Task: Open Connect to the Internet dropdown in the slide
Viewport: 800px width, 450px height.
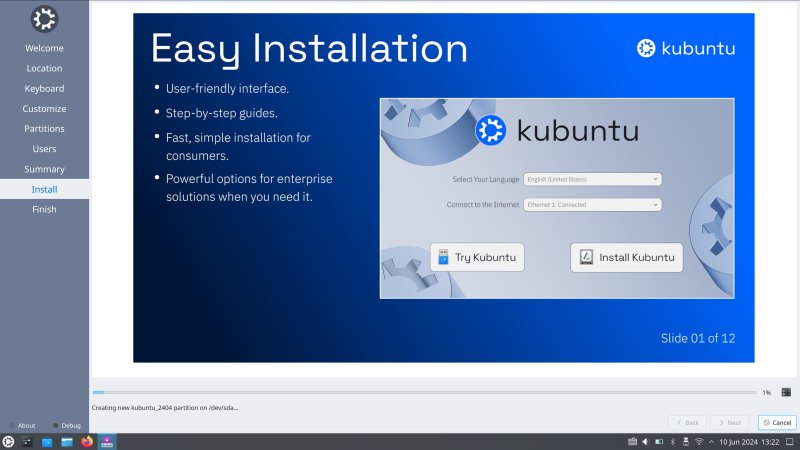Action: pyautogui.click(x=592, y=205)
